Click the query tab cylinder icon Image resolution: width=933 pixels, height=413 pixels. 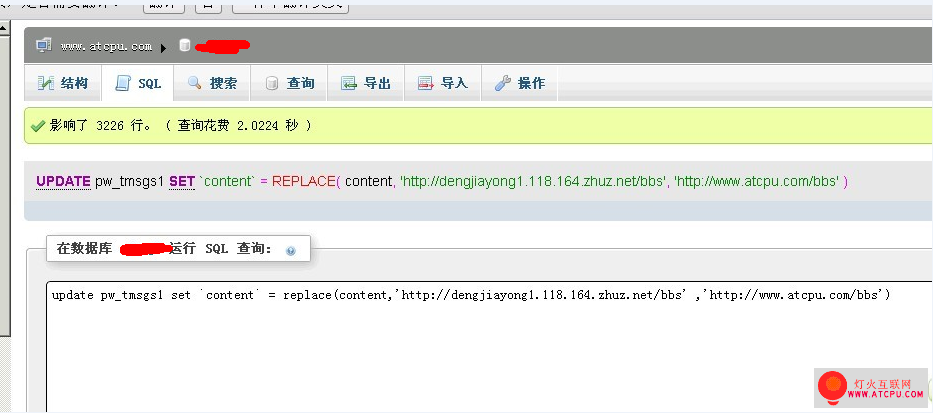coord(271,83)
